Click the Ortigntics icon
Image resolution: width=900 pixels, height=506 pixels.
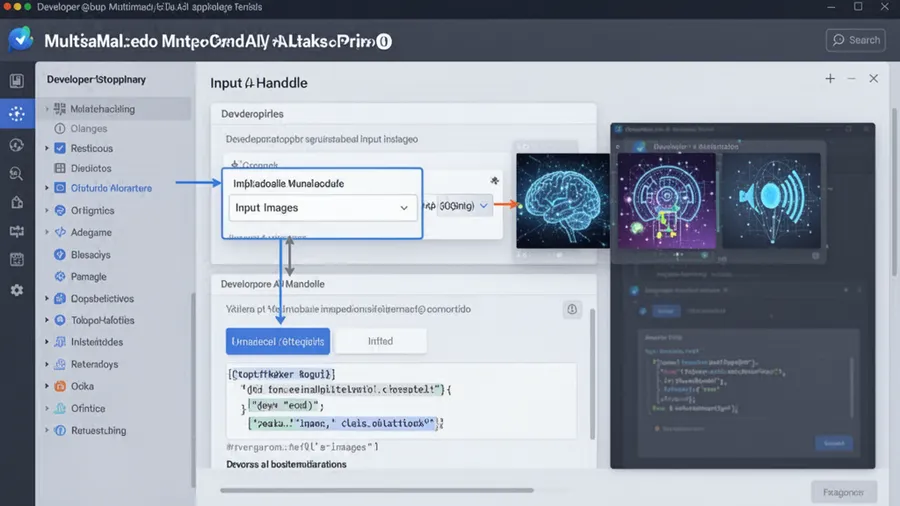60,211
